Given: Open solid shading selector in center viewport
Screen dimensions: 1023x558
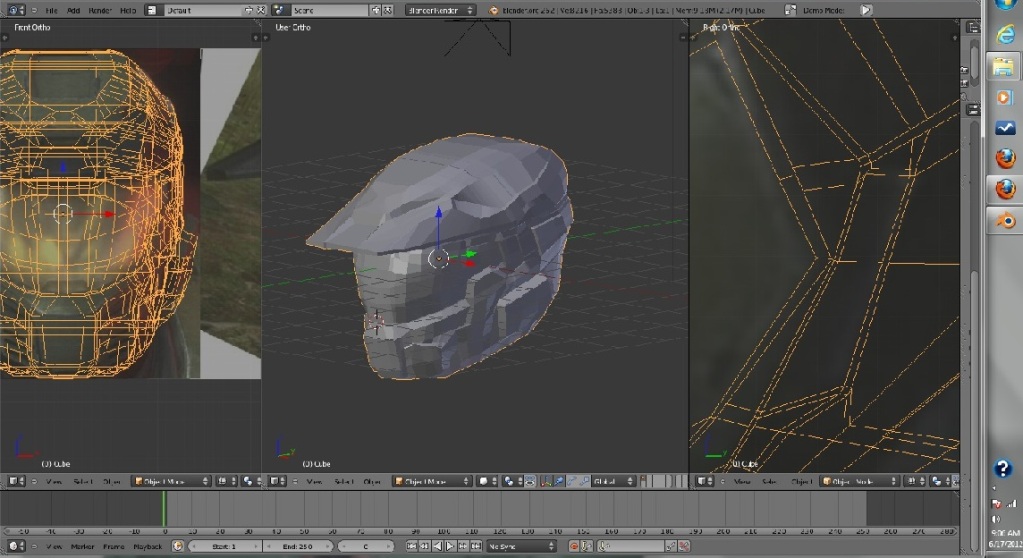Looking at the screenshot, I should pos(488,482).
